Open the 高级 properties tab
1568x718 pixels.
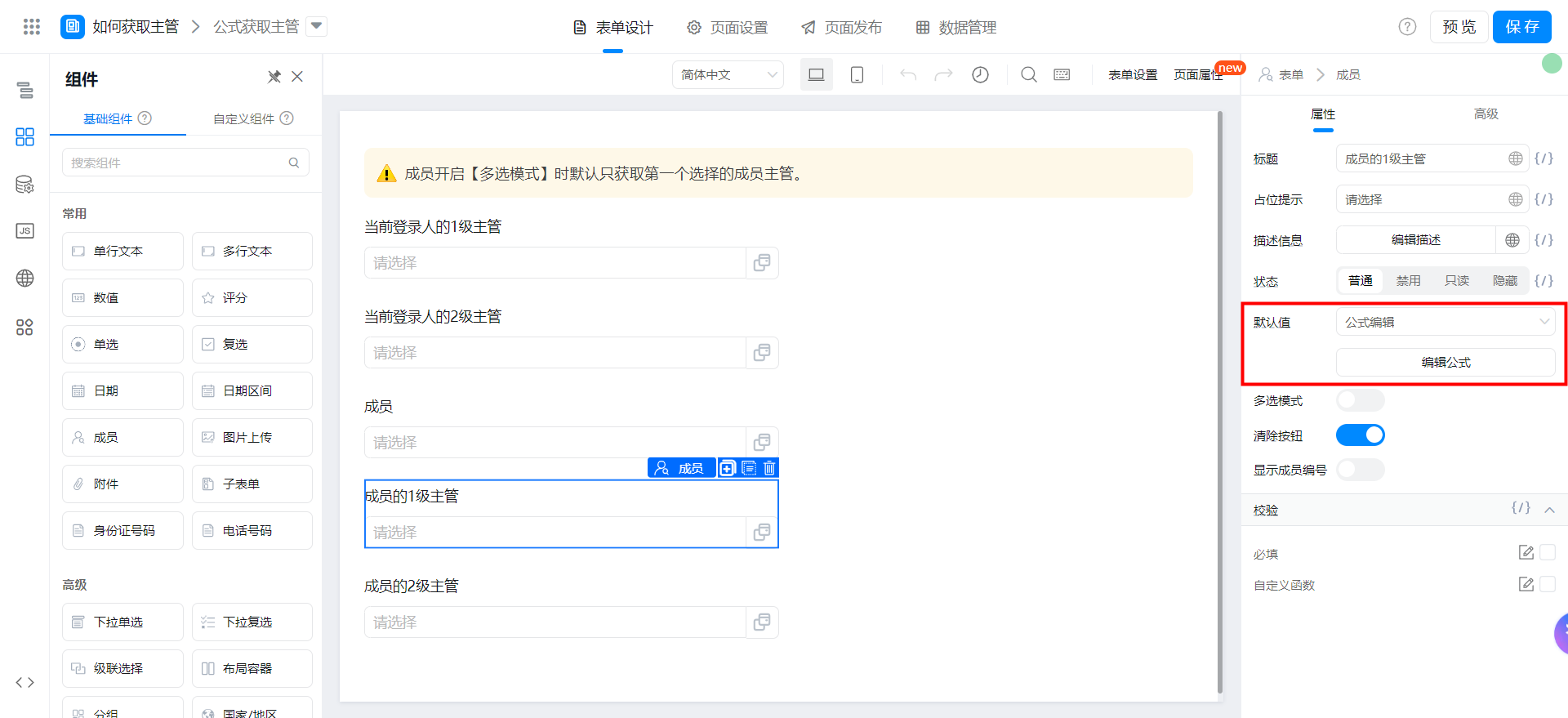coord(1486,114)
